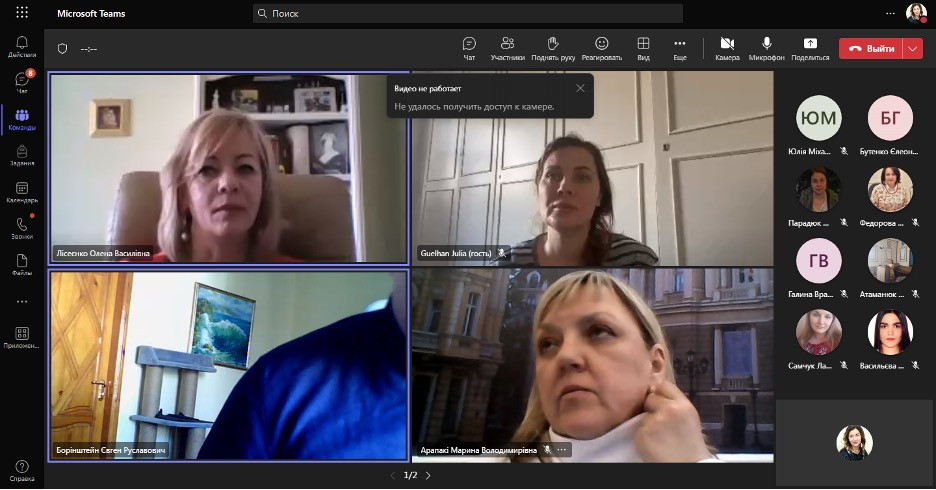Click Парадюк participant avatar

pyautogui.click(x=818, y=189)
